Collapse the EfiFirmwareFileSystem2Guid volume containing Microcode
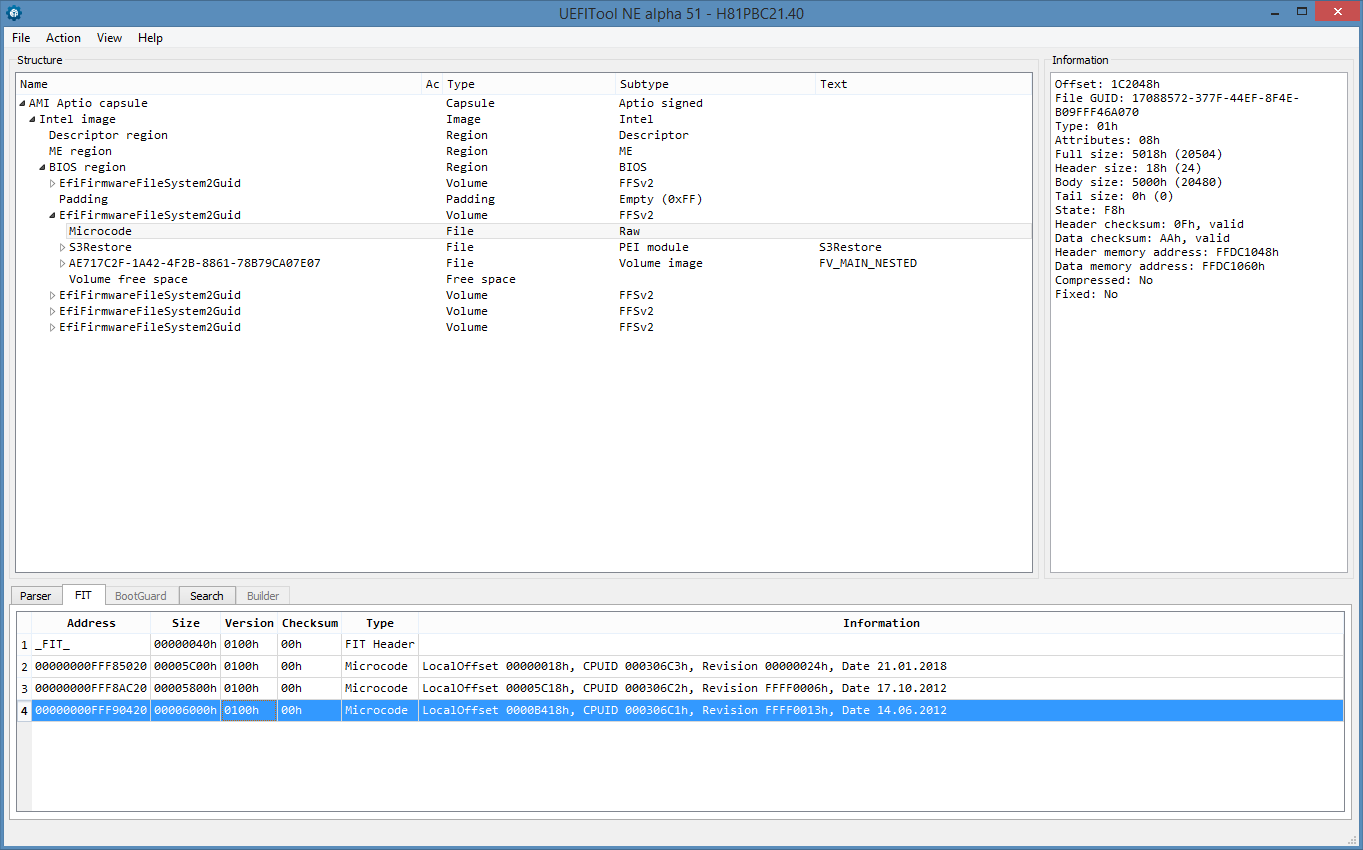The image size is (1363, 850). [53, 215]
